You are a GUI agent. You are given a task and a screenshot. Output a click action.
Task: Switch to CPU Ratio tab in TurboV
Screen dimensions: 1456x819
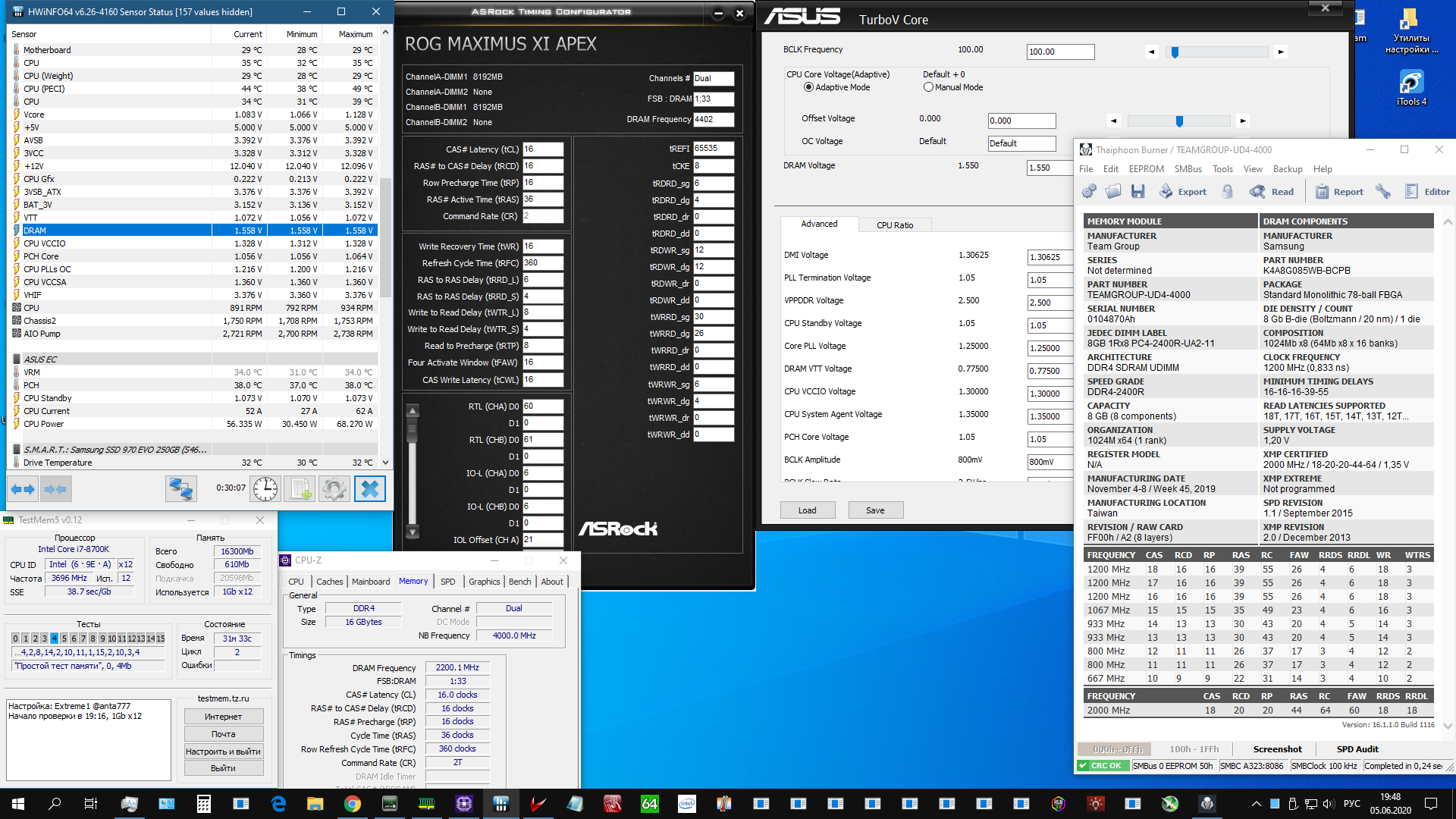pyautogui.click(x=895, y=225)
